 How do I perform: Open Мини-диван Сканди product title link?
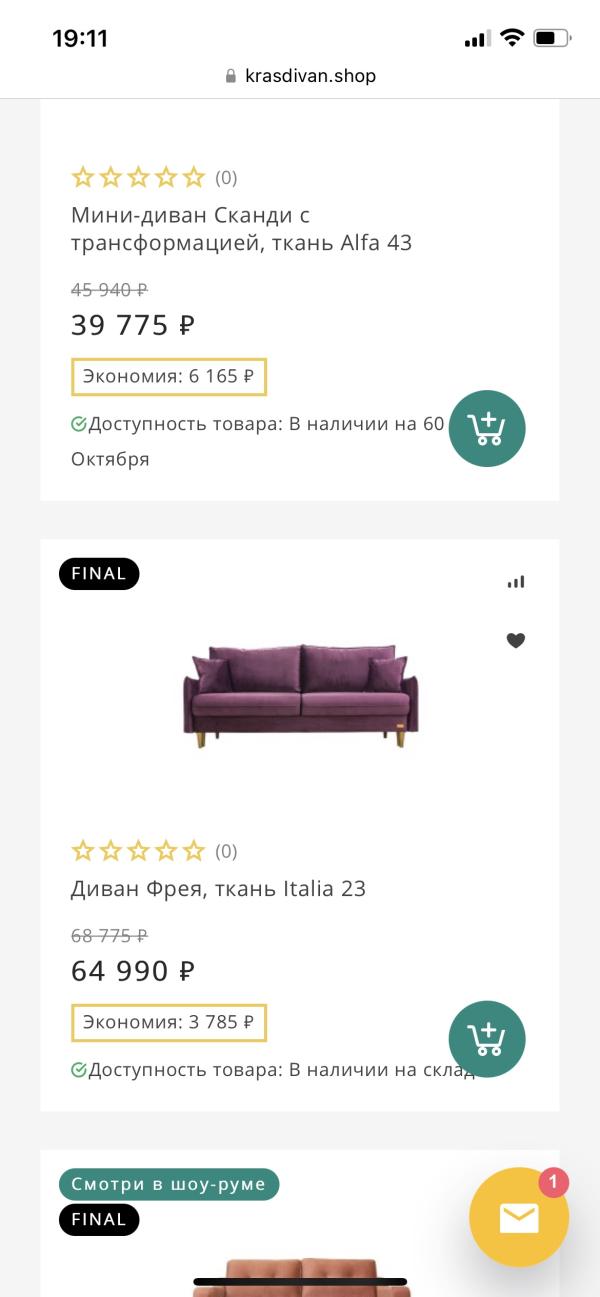click(x=241, y=229)
